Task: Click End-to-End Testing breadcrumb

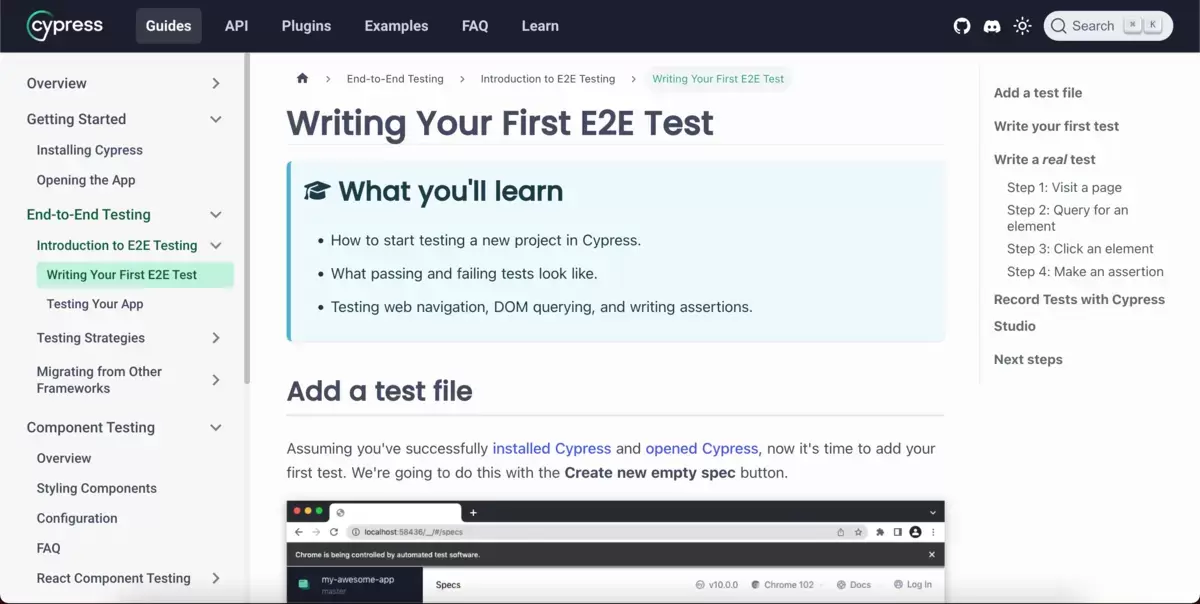Action: pos(395,79)
